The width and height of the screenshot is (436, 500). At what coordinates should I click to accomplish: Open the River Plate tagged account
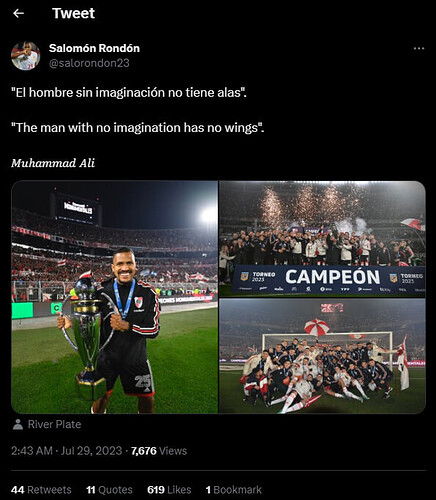[54, 424]
